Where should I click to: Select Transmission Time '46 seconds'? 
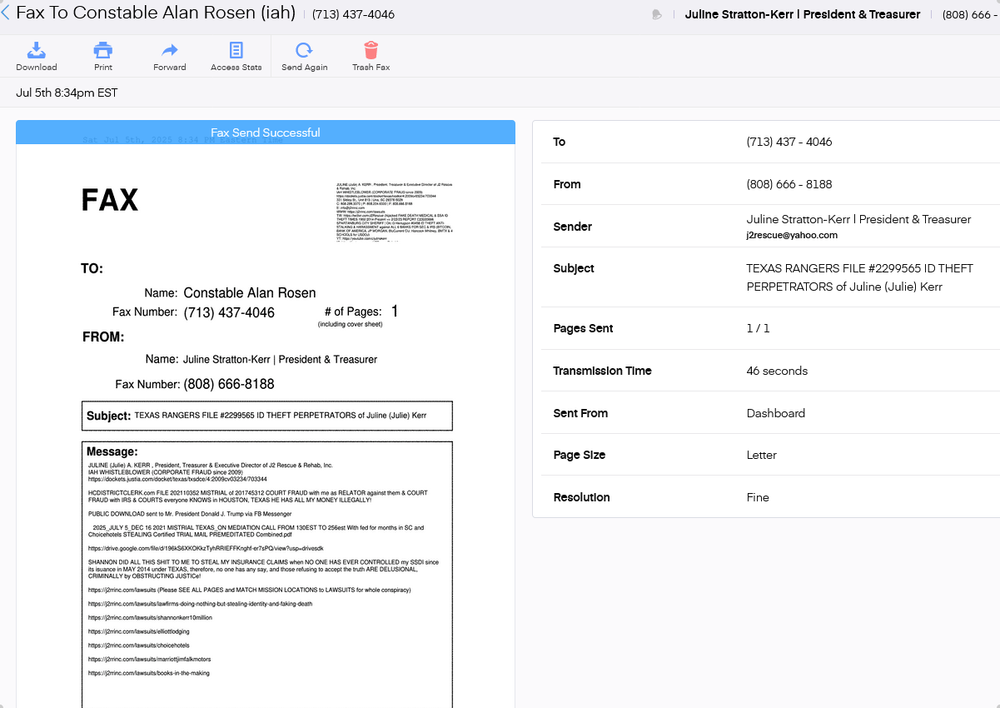click(777, 371)
